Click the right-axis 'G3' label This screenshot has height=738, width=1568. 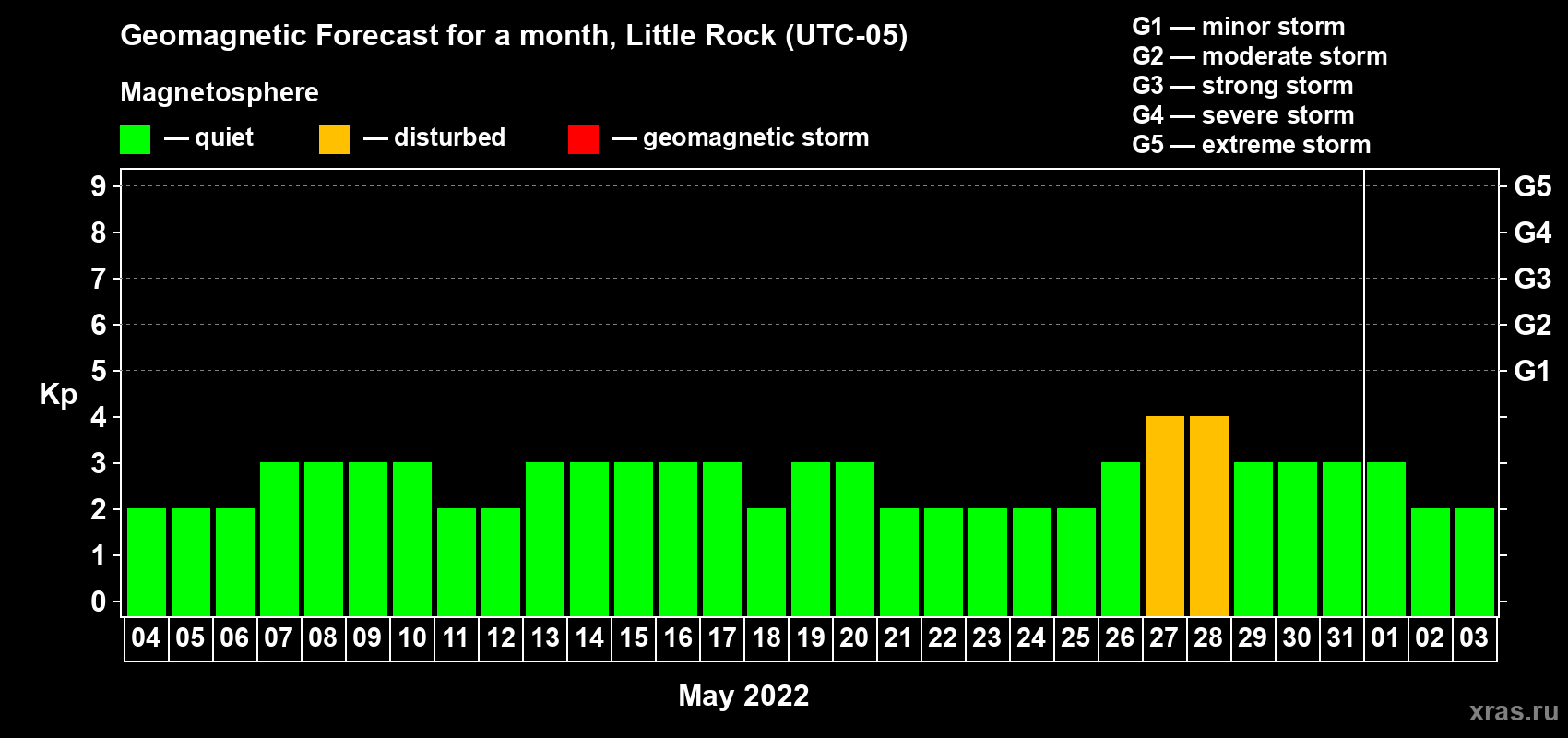[x=1533, y=279]
